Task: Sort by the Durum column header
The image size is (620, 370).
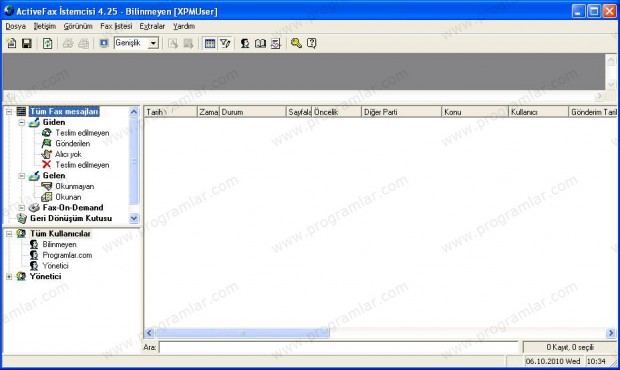Action: 253,112
